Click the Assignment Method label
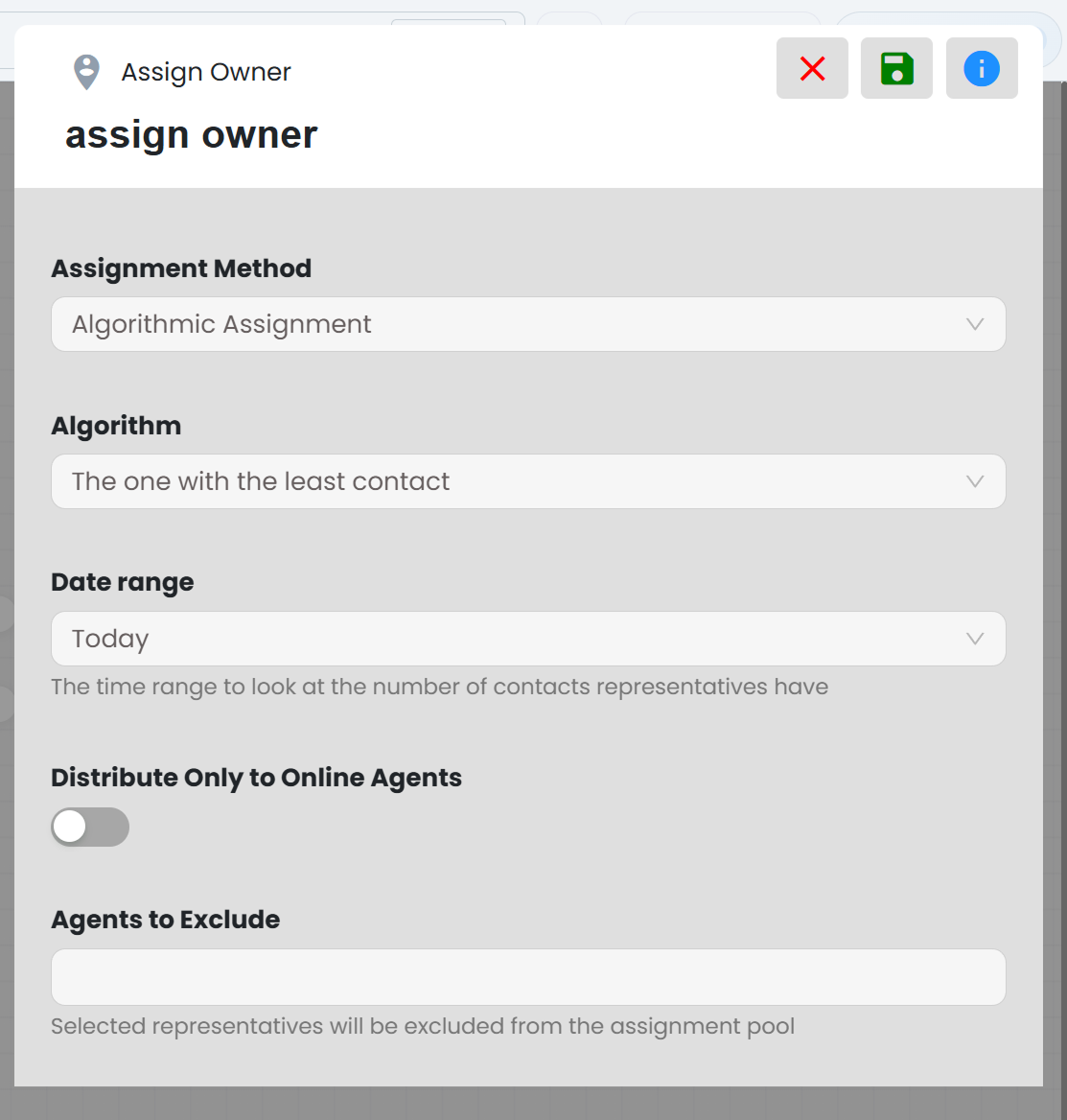This screenshot has height=1120, width=1067. (181, 268)
